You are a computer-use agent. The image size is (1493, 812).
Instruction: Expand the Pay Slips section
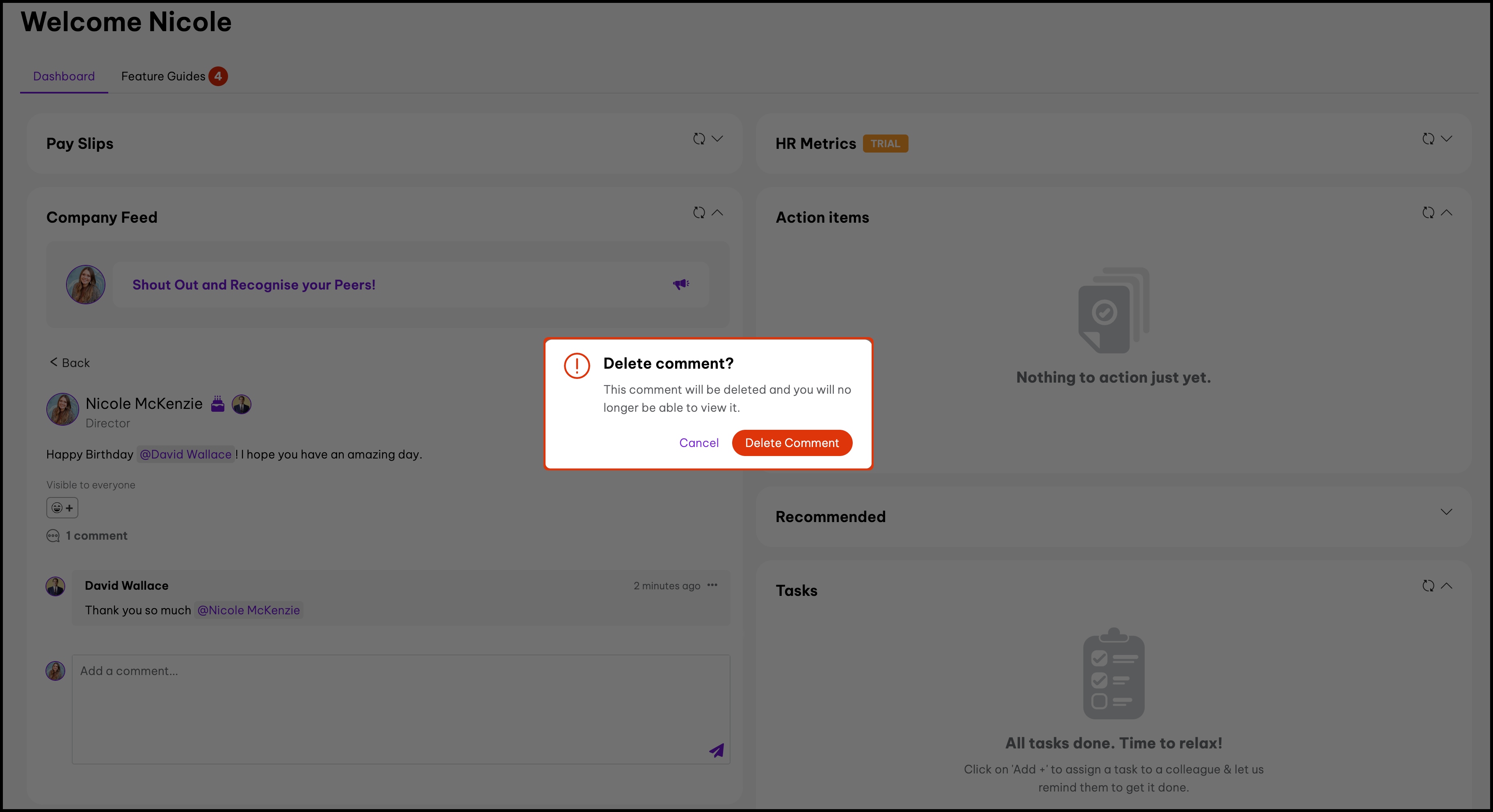click(x=717, y=139)
